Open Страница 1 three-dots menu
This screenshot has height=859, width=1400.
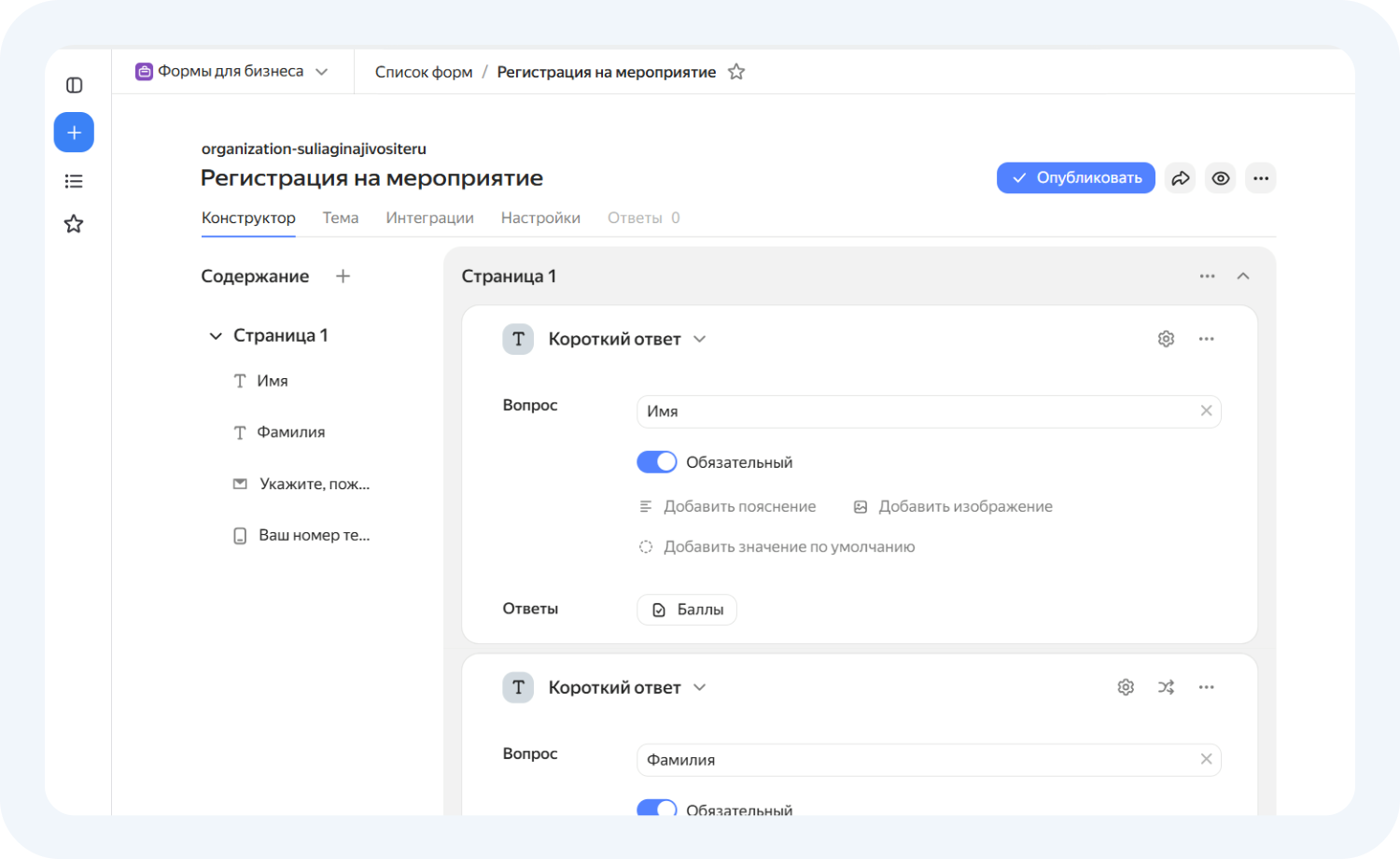pyautogui.click(x=1208, y=276)
